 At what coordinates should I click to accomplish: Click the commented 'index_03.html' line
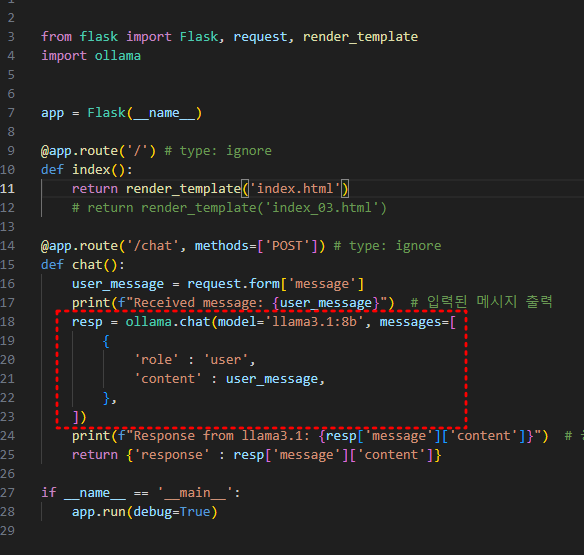coord(229,207)
